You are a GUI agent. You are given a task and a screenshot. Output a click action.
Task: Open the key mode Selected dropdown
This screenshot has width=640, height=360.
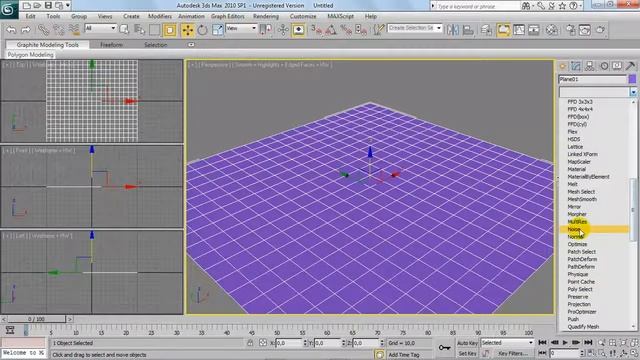[507, 343]
